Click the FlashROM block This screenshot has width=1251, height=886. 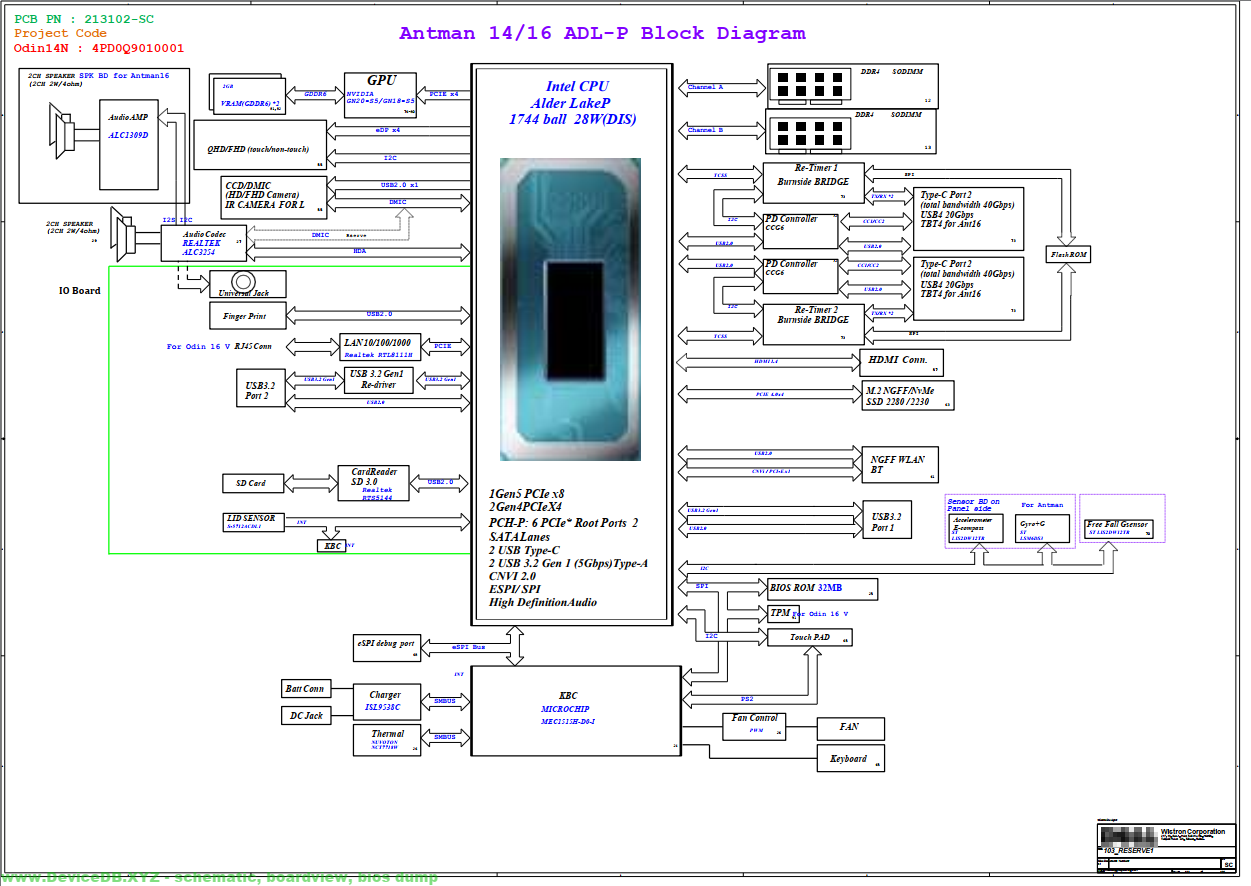pos(1069,255)
